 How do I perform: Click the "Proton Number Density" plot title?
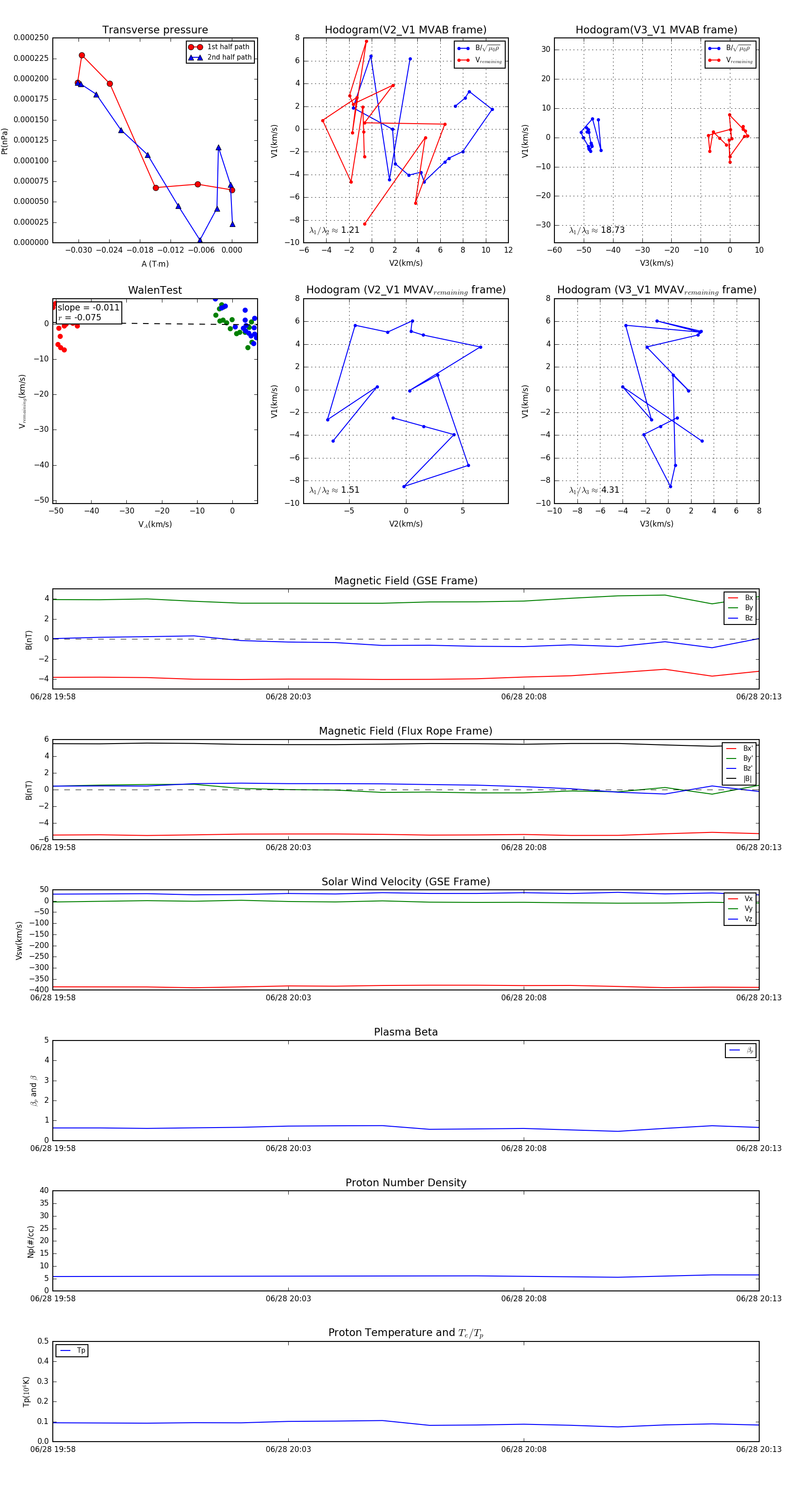point(406,1183)
